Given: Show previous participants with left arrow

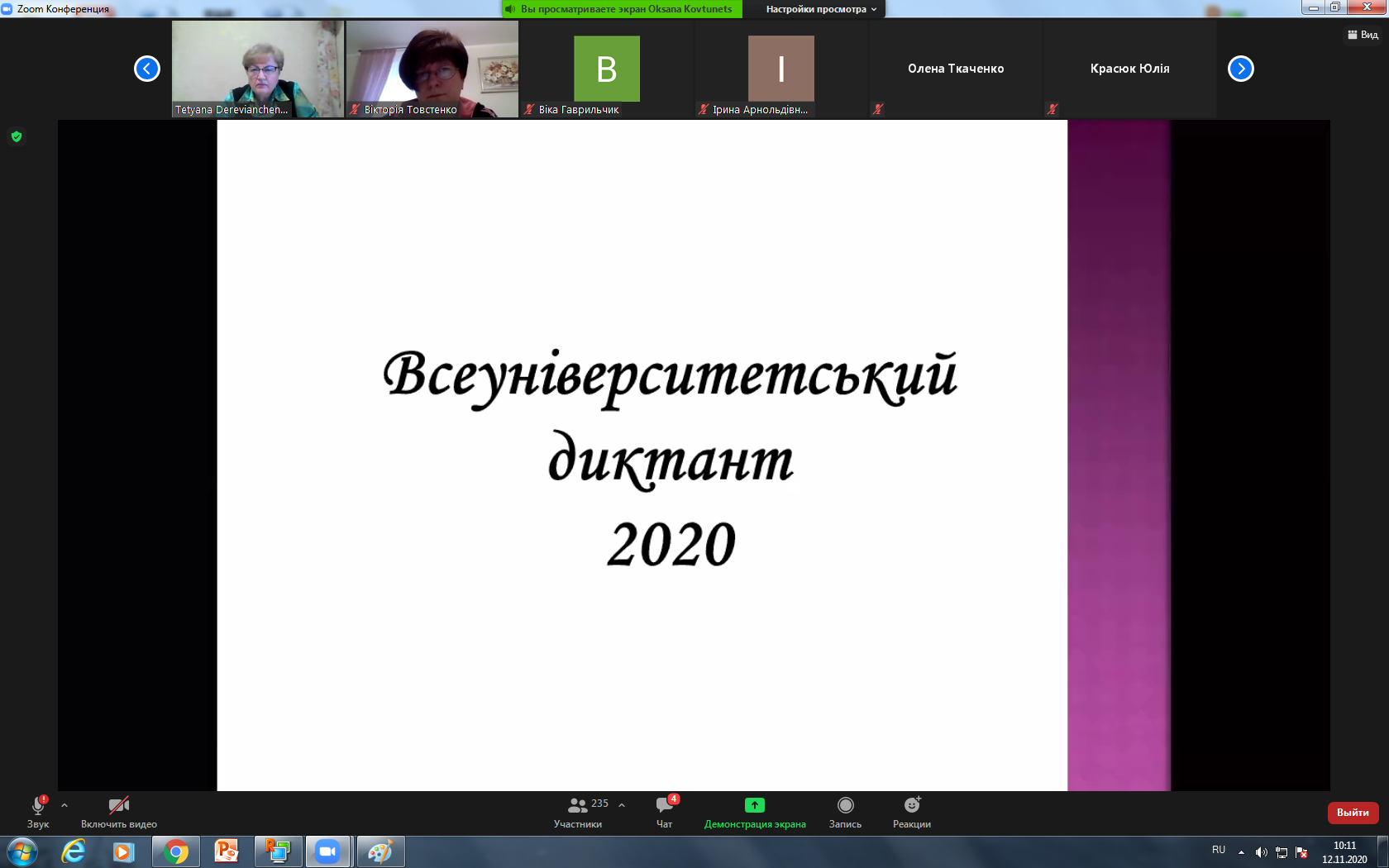Looking at the screenshot, I should point(147,69).
